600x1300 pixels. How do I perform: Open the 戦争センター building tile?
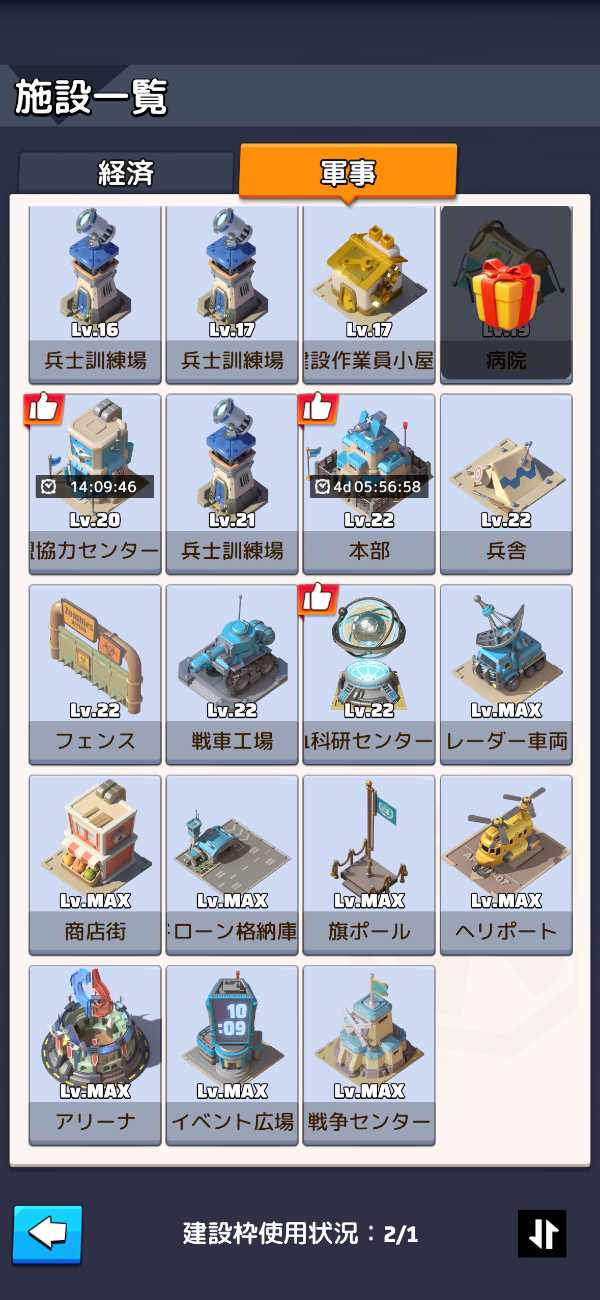point(369,1055)
